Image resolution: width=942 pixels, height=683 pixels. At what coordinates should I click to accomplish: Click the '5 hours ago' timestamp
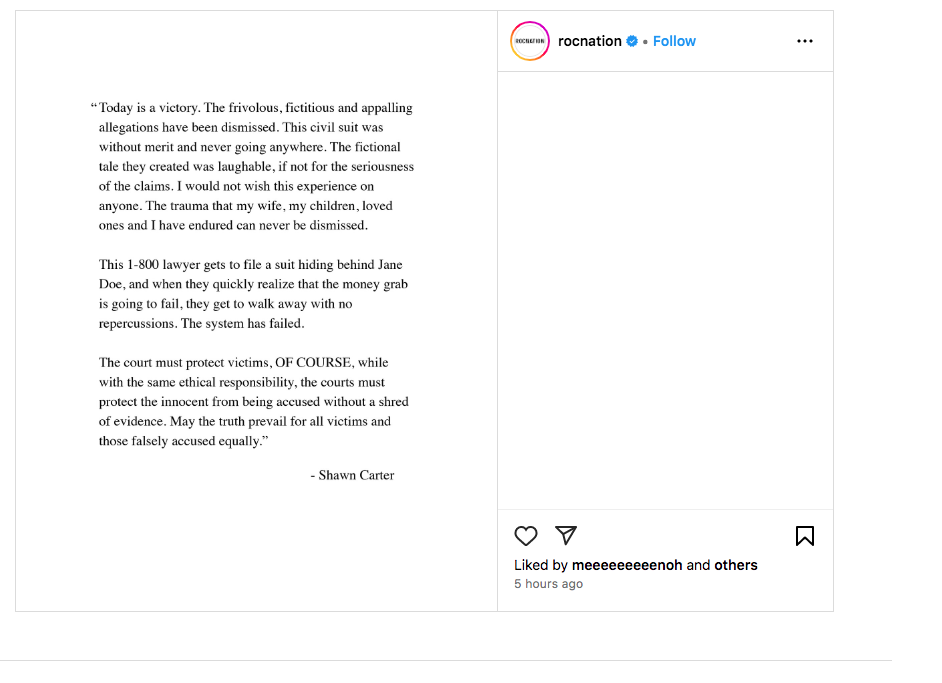(548, 584)
